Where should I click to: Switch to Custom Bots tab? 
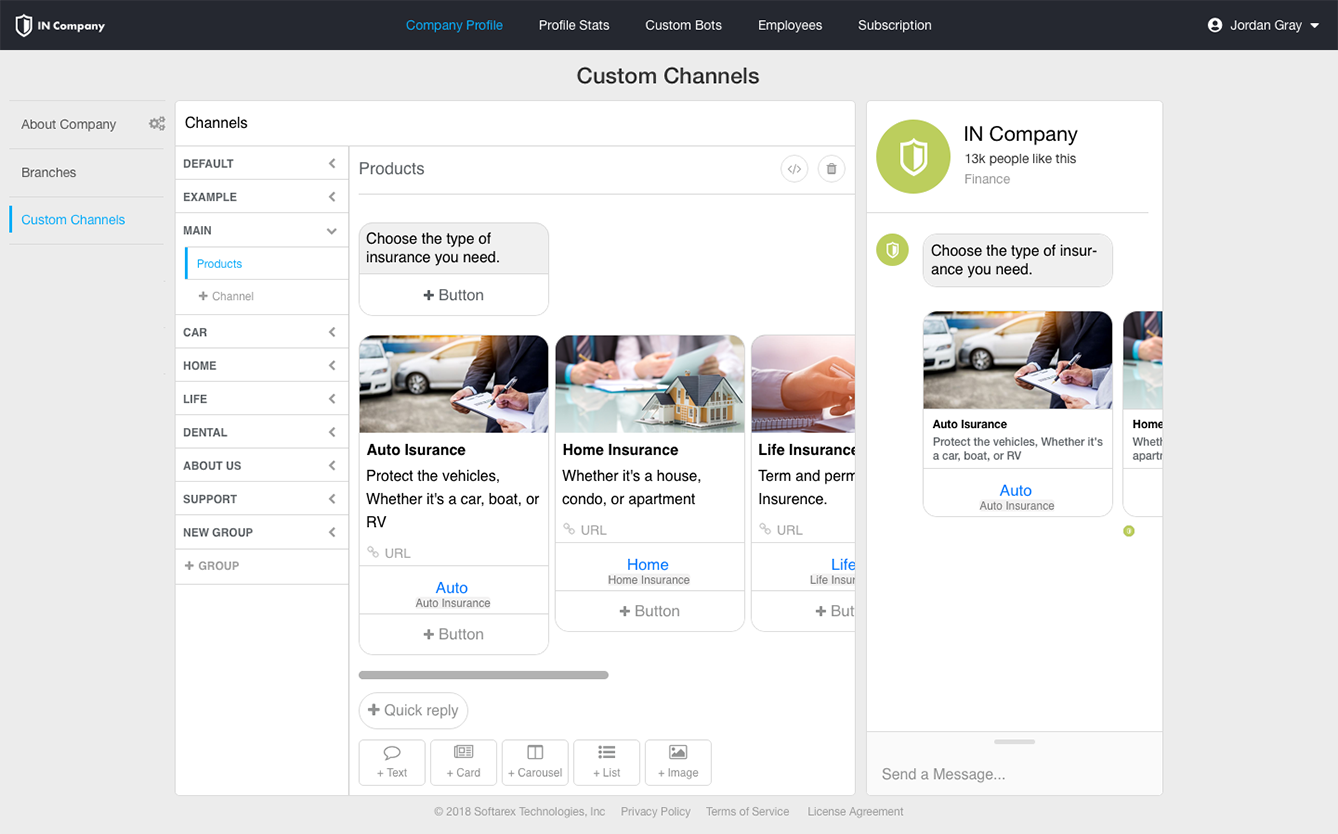click(x=683, y=25)
